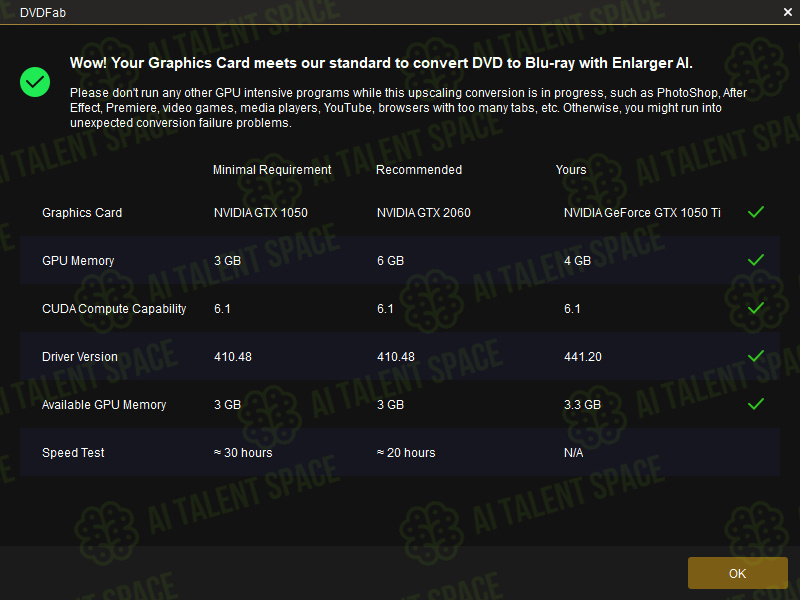This screenshot has height=600, width=800.
Task: Click the green check in Graphics Card row
Action: [x=756, y=212]
